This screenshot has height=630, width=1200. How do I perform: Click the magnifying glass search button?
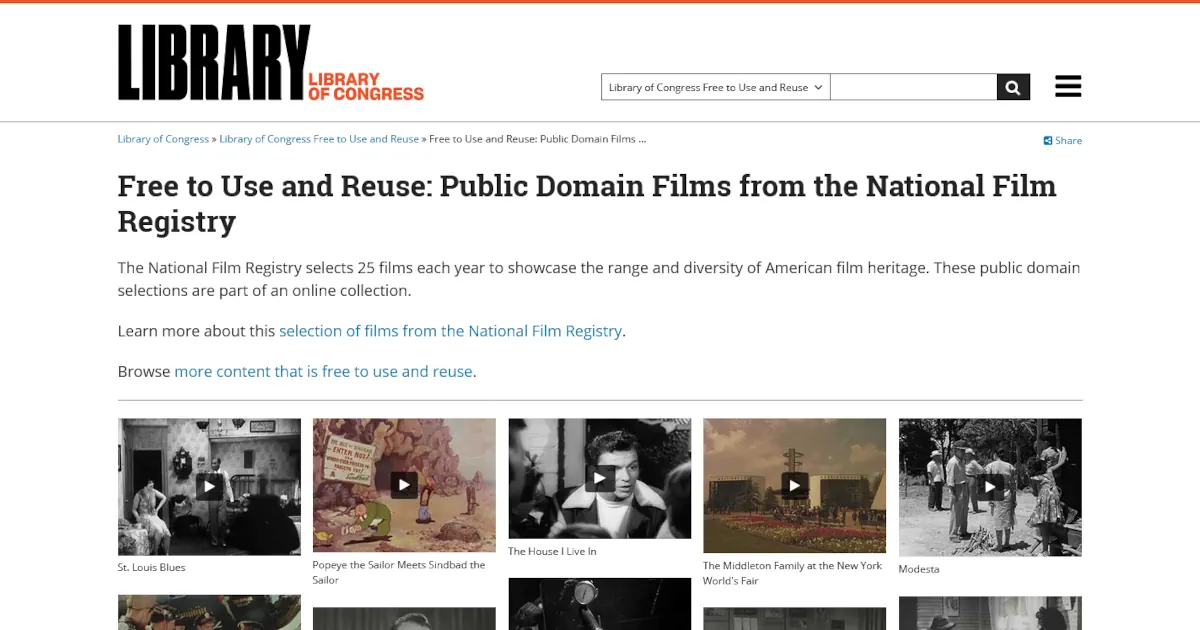1013,87
